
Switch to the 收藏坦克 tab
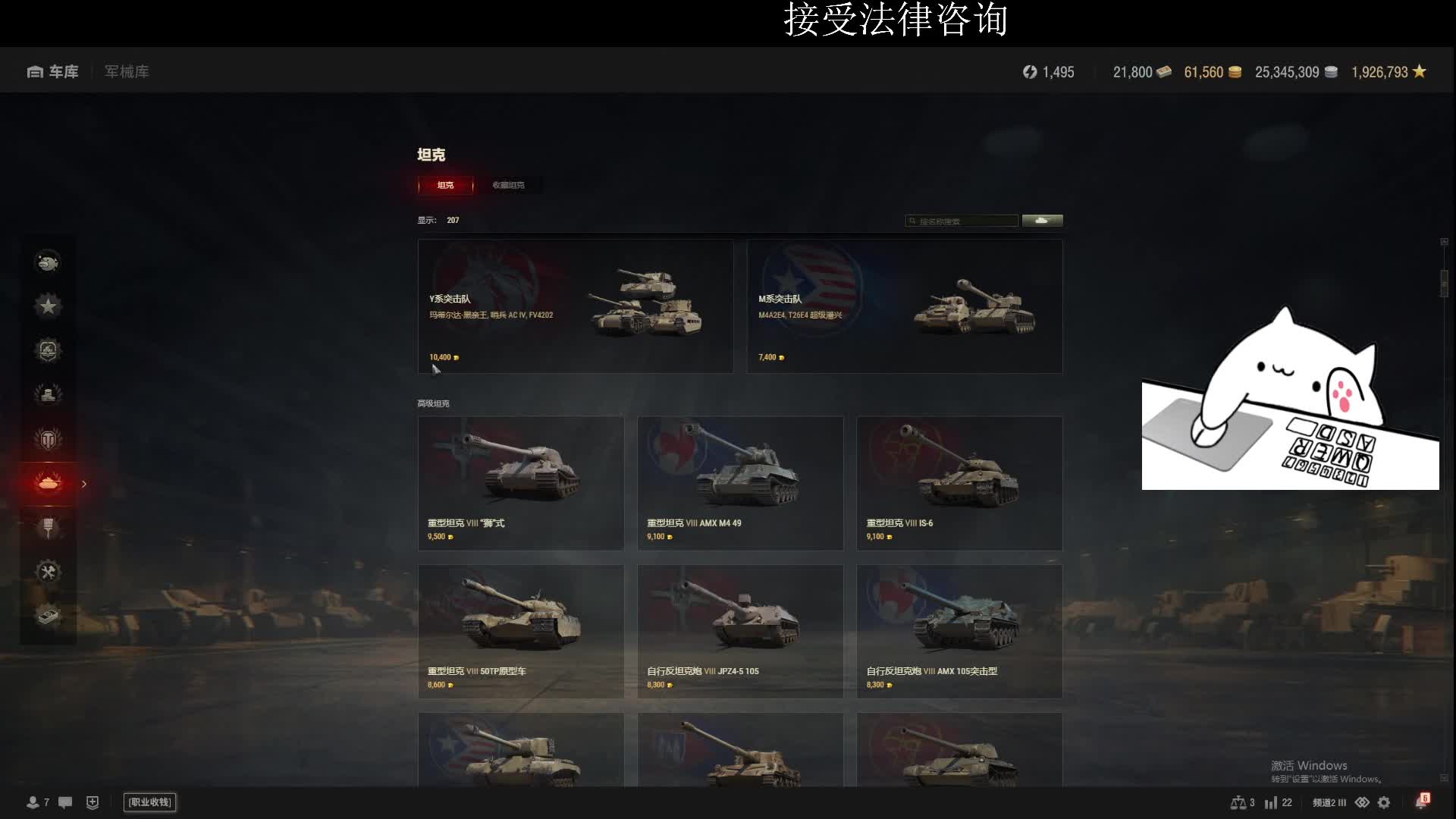point(508,185)
